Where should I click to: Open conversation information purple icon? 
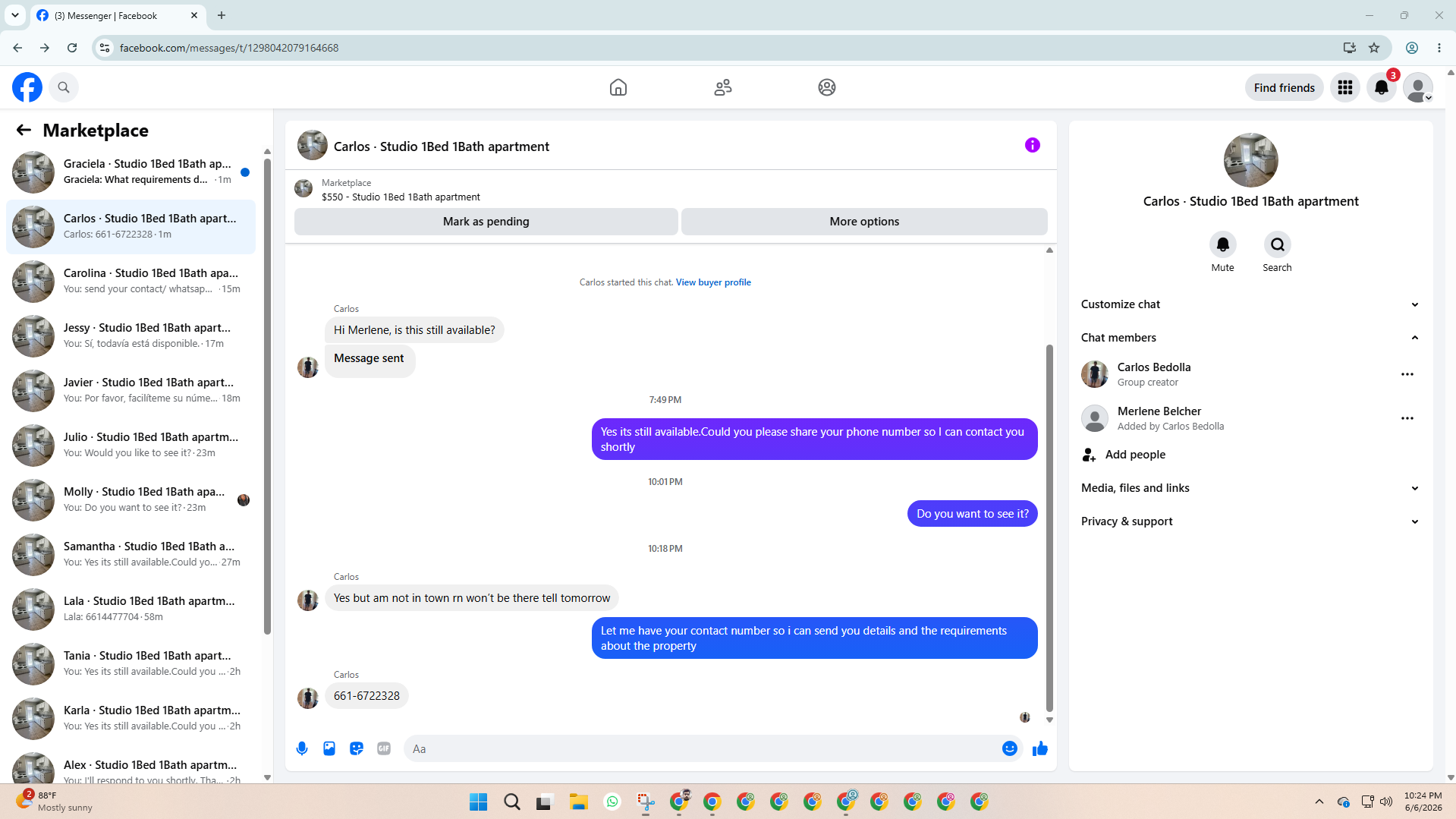(x=1033, y=145)
